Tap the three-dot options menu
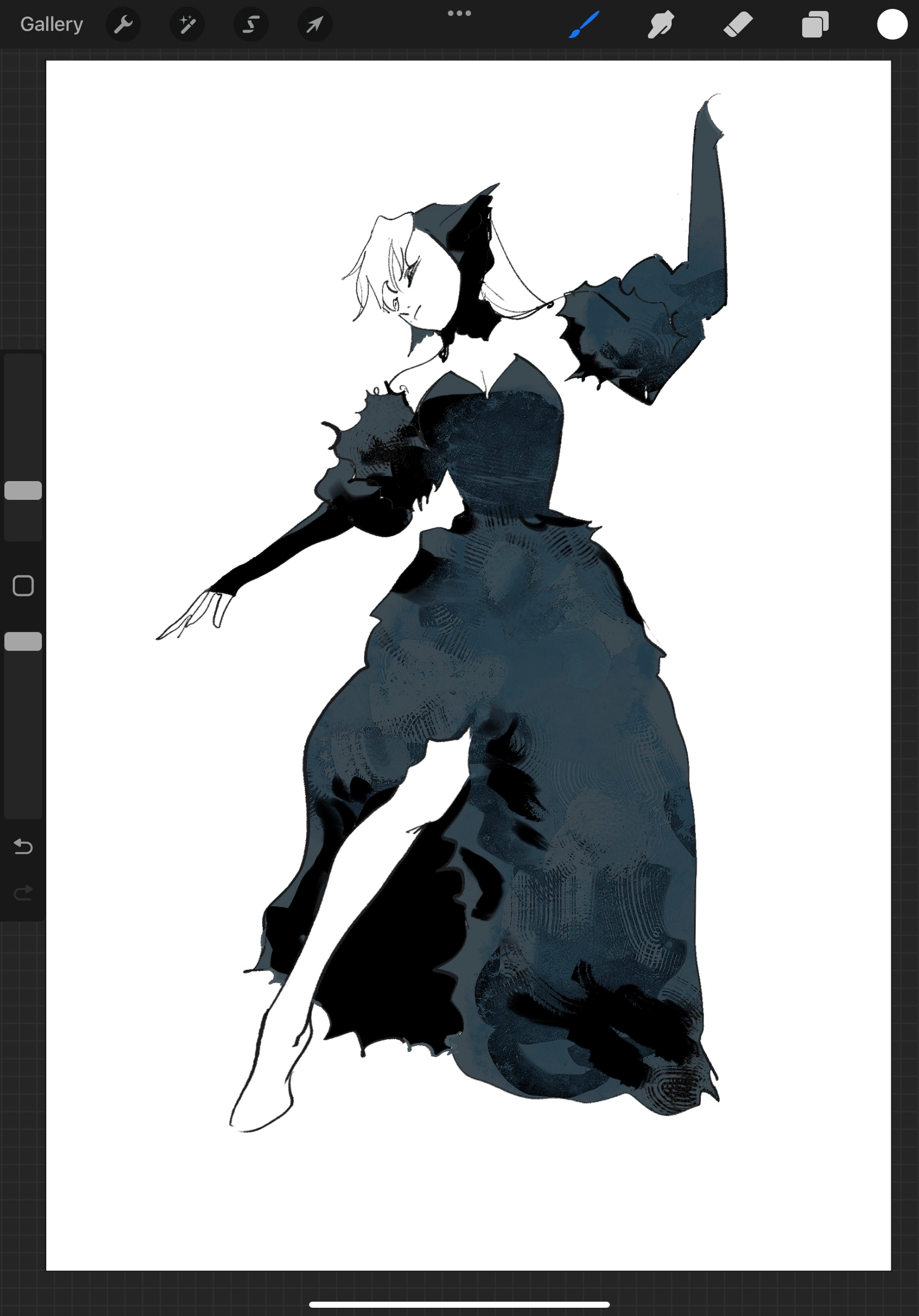The width and height of the screenshot is (919, 1316). tap(459, 13)
